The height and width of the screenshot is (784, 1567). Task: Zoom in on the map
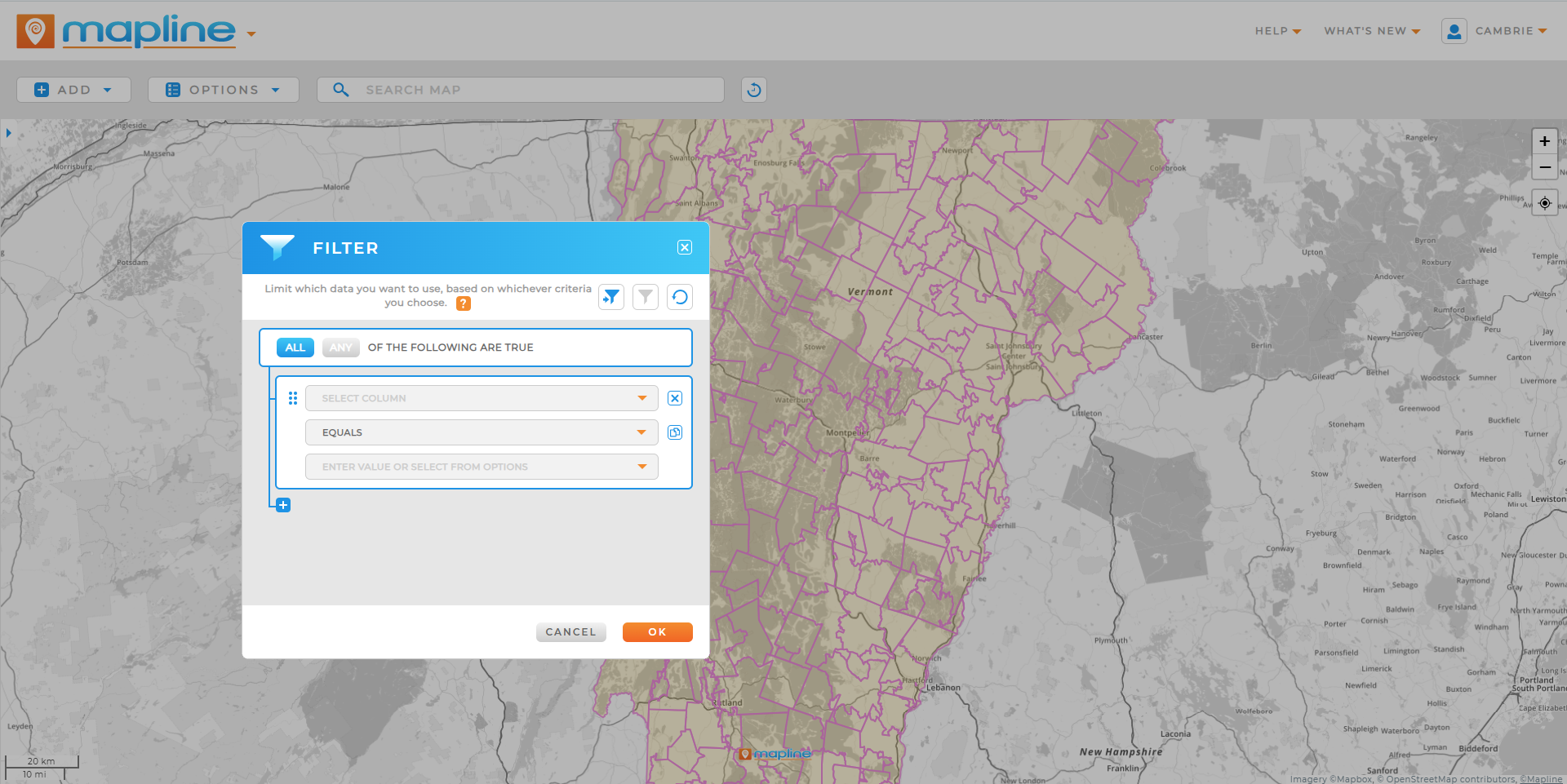[1545, 141]
